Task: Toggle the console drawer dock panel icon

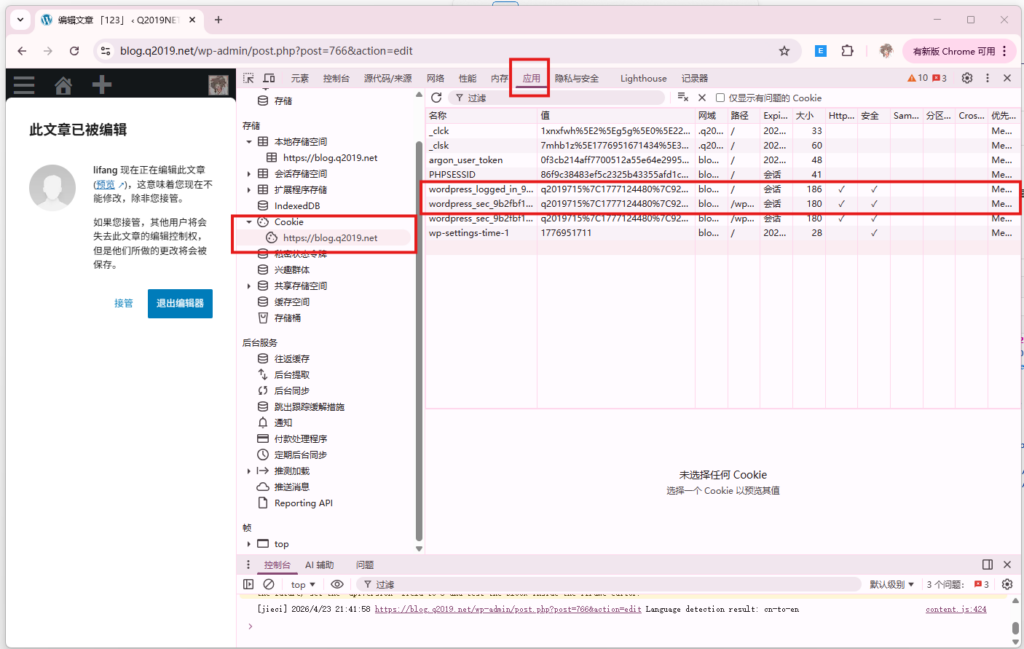Action: click(x=249, y=584)
